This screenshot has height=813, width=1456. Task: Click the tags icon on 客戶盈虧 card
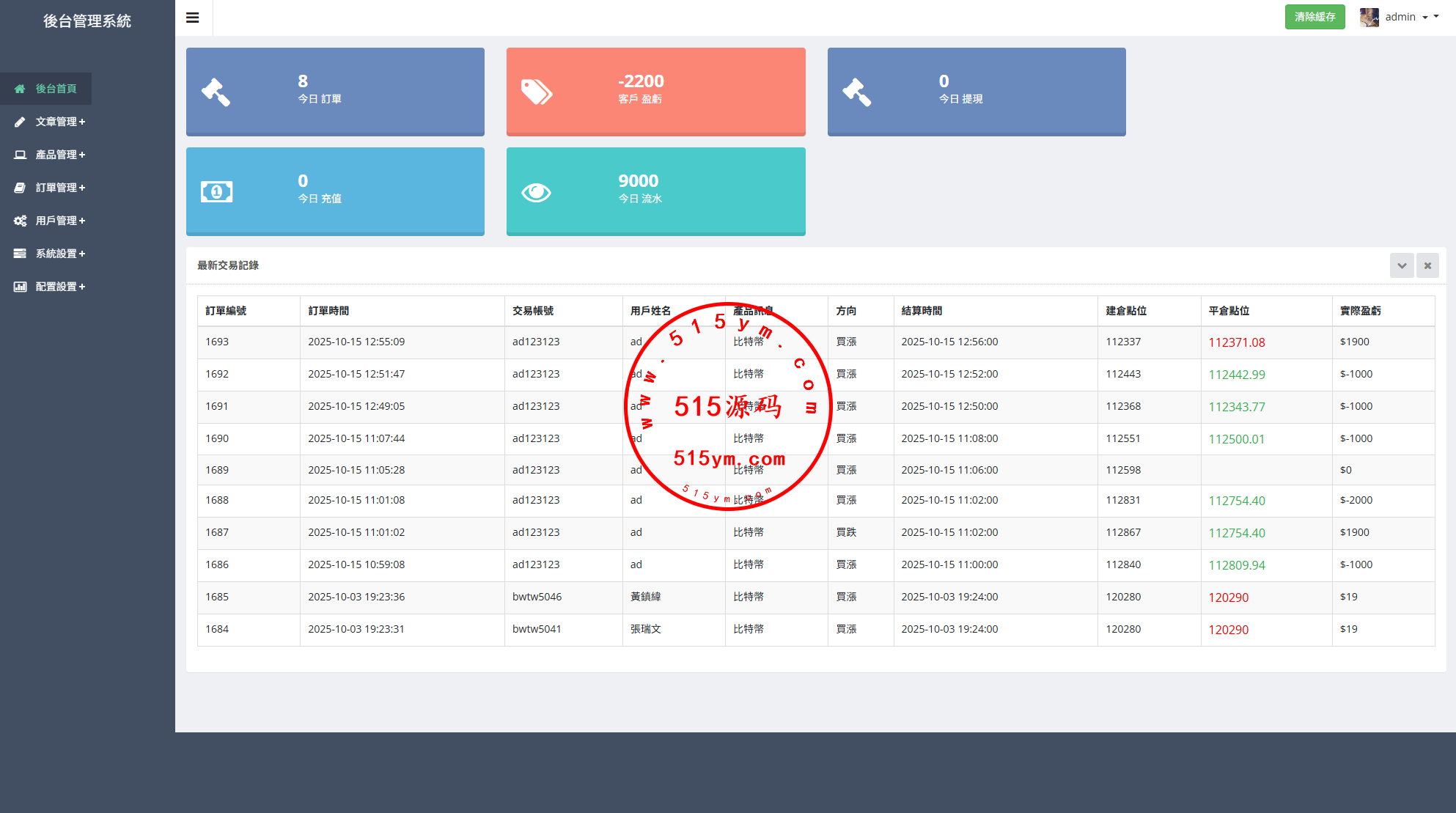coord(536,92)
